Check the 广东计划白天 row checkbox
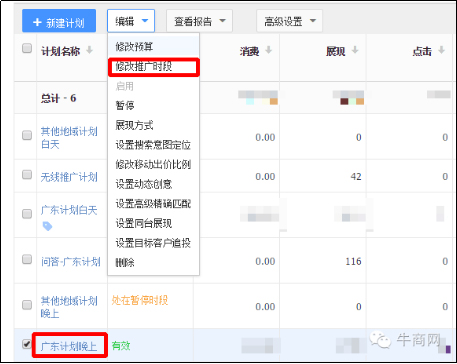 27,214
